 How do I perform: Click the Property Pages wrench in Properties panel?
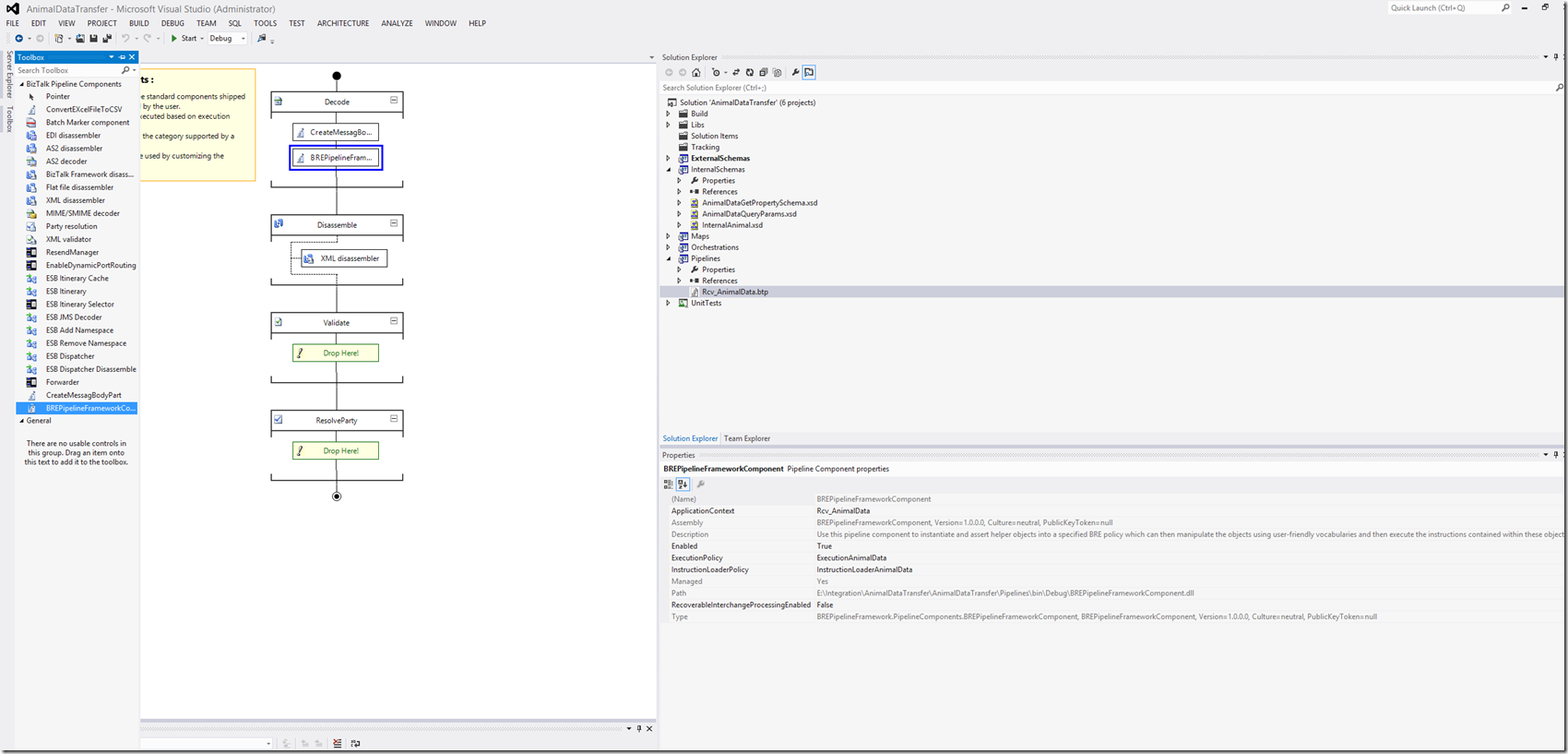coord(701,484)
